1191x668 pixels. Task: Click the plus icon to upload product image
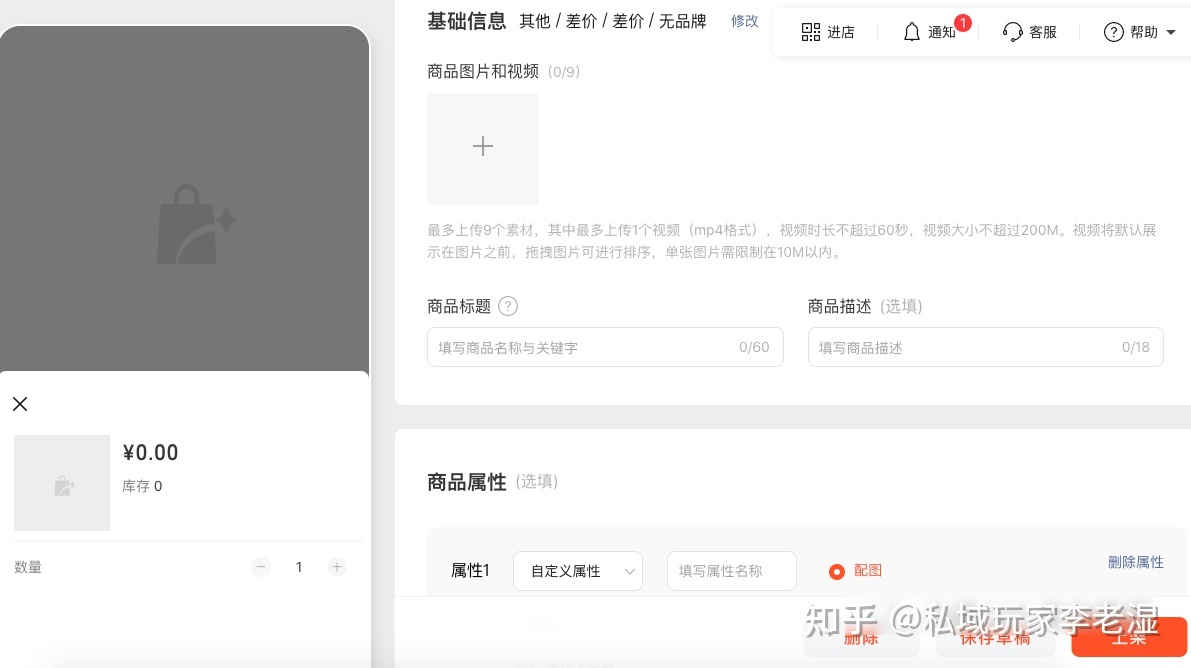(483, 148)
